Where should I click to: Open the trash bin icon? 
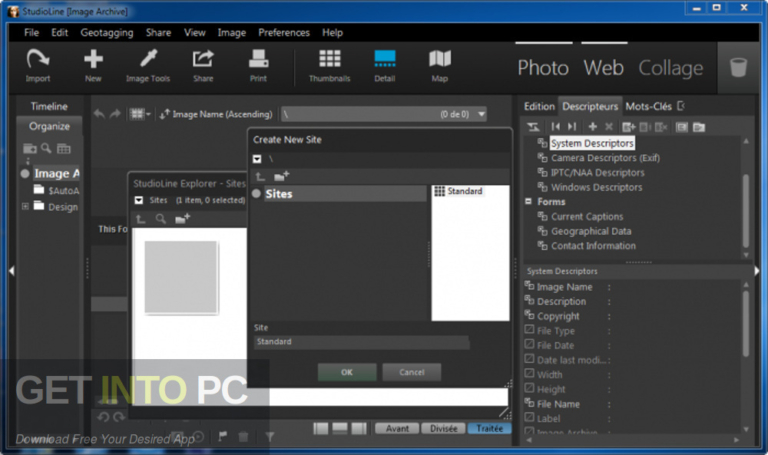739,67
